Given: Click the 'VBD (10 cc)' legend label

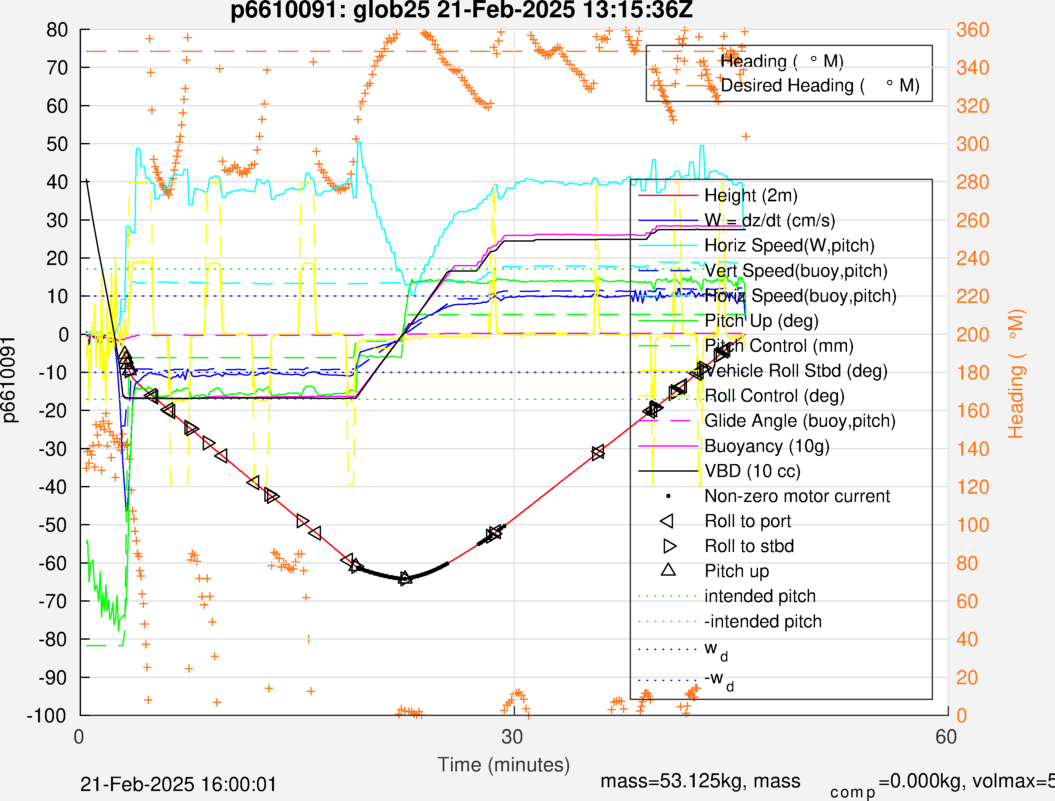Looking at the screenshot, I should pos(752,471).
